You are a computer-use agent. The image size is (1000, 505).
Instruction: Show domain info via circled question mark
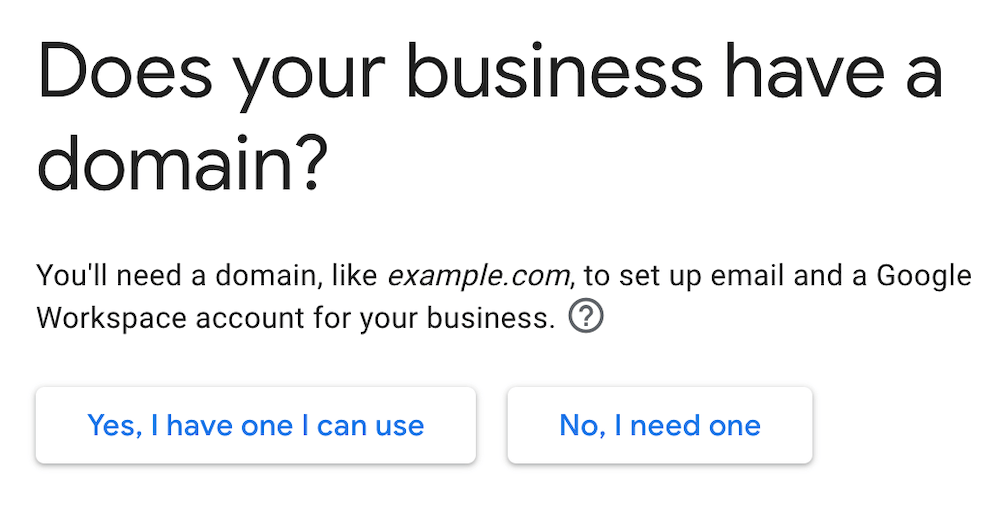pos(585,317)
